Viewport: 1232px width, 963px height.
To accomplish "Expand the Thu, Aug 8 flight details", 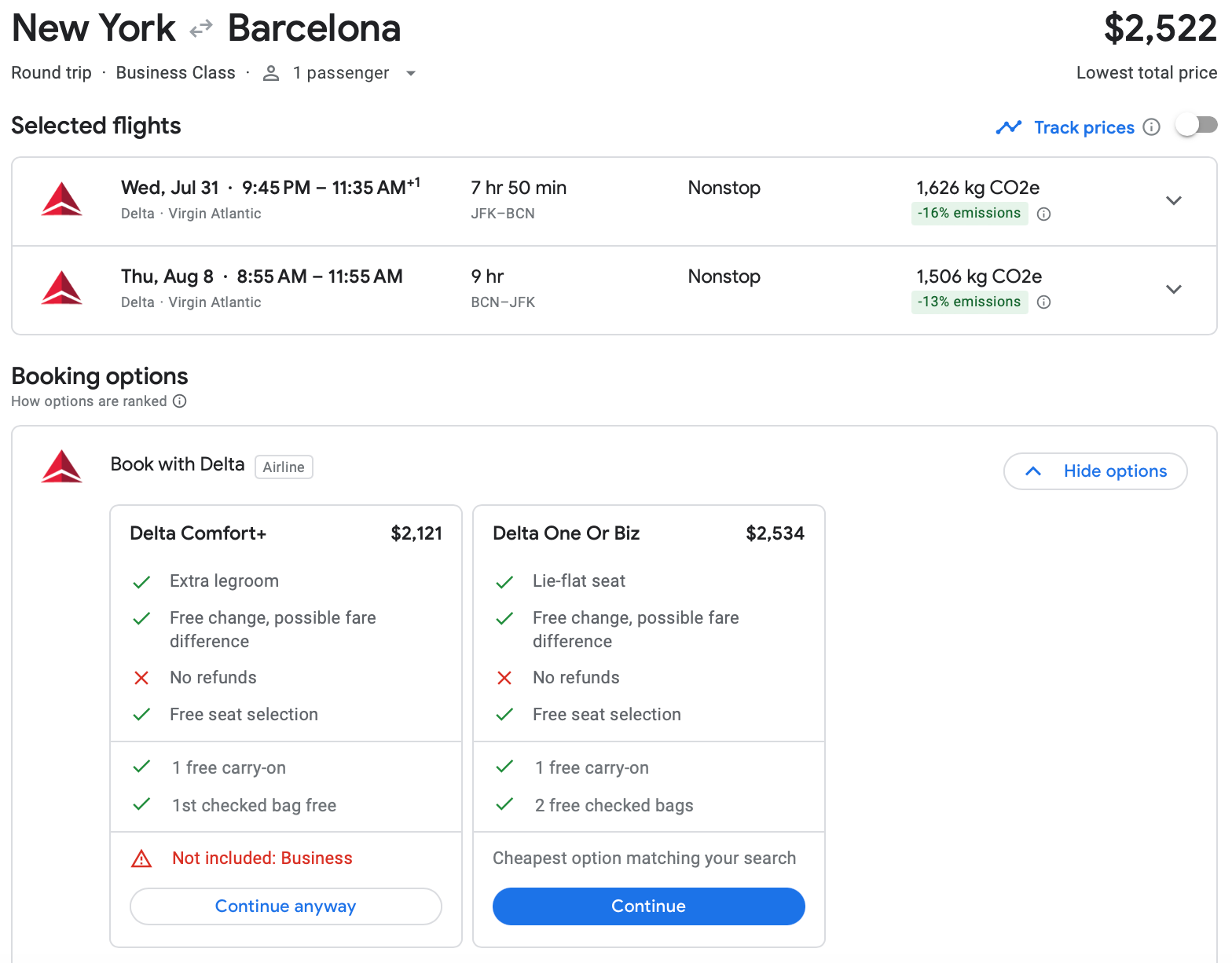I will click(x=1174, y=289).
